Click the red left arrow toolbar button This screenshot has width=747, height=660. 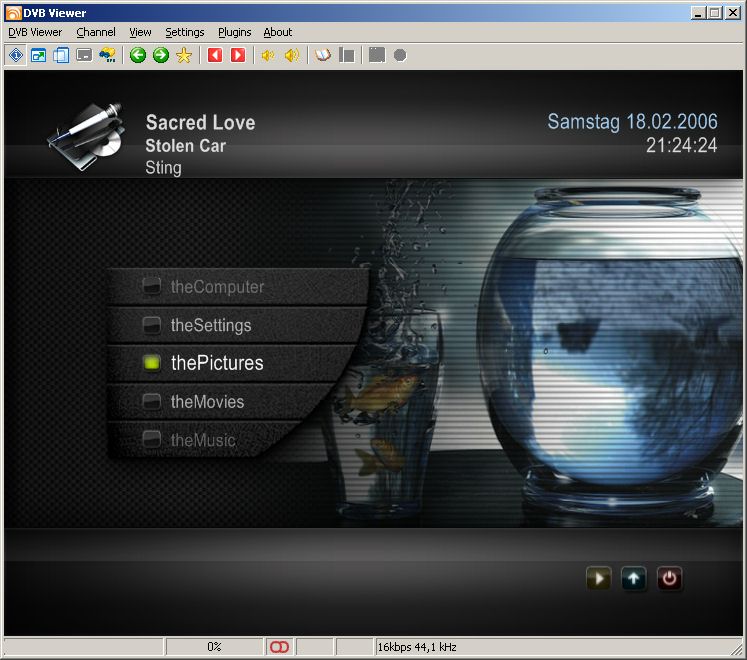point(215,55)
